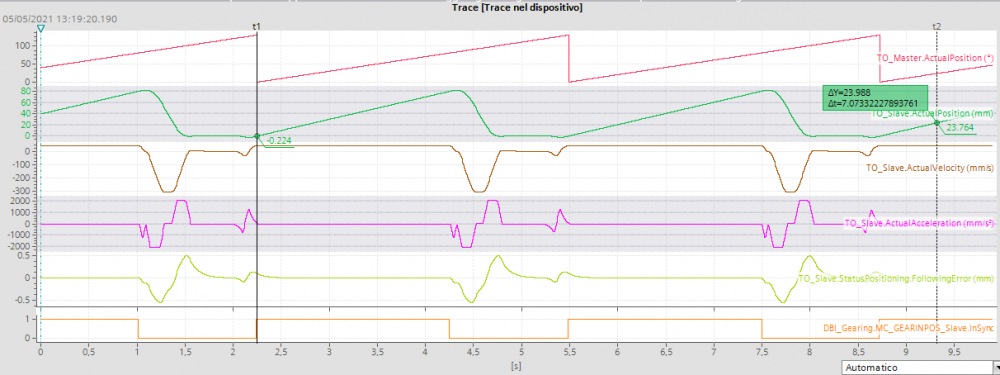This screenshot has height=375, width=1000.
Task: Select the TO_Master.ActualPosition signal label
Action: [935, 57]
